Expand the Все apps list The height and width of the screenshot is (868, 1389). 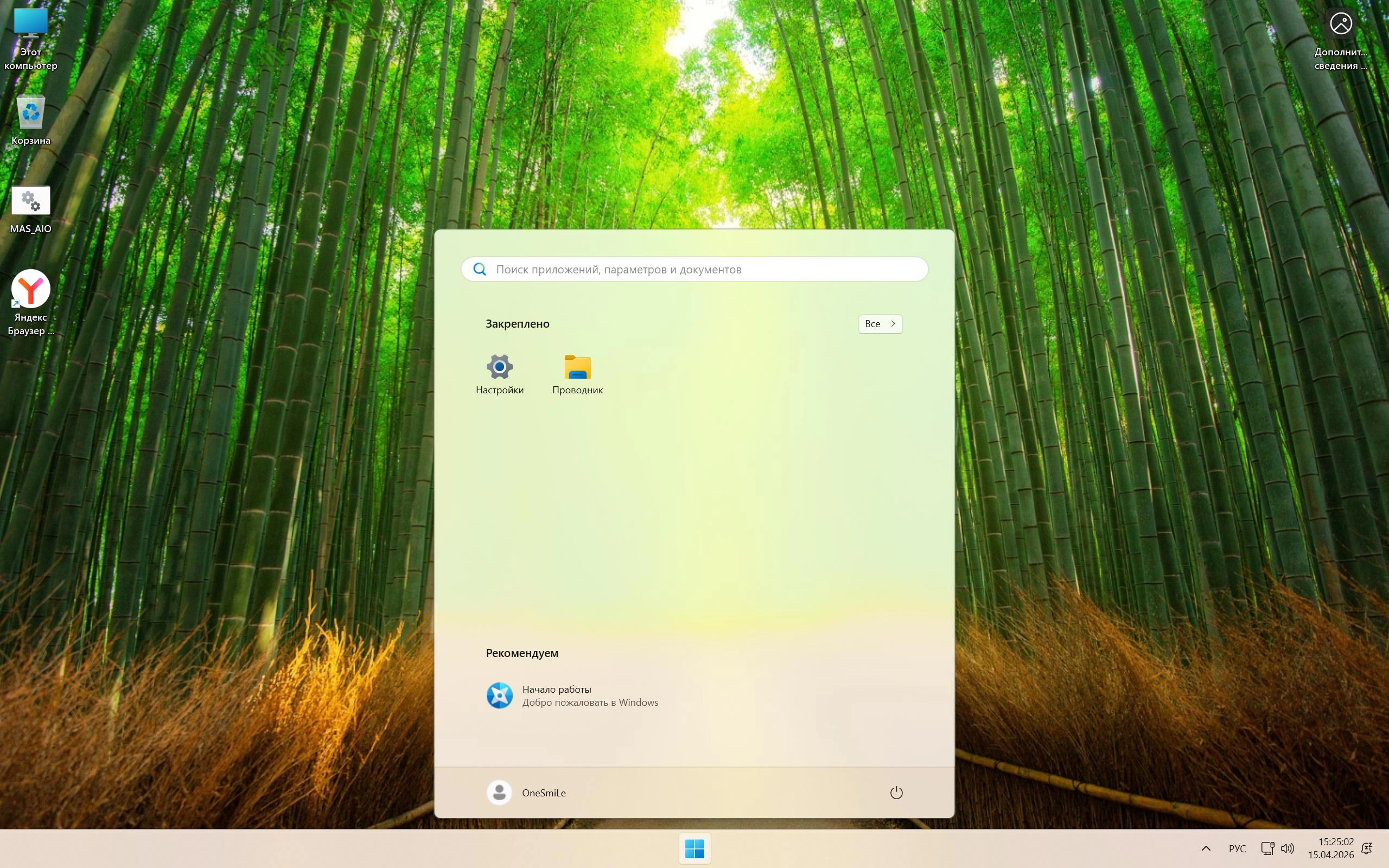880,324
